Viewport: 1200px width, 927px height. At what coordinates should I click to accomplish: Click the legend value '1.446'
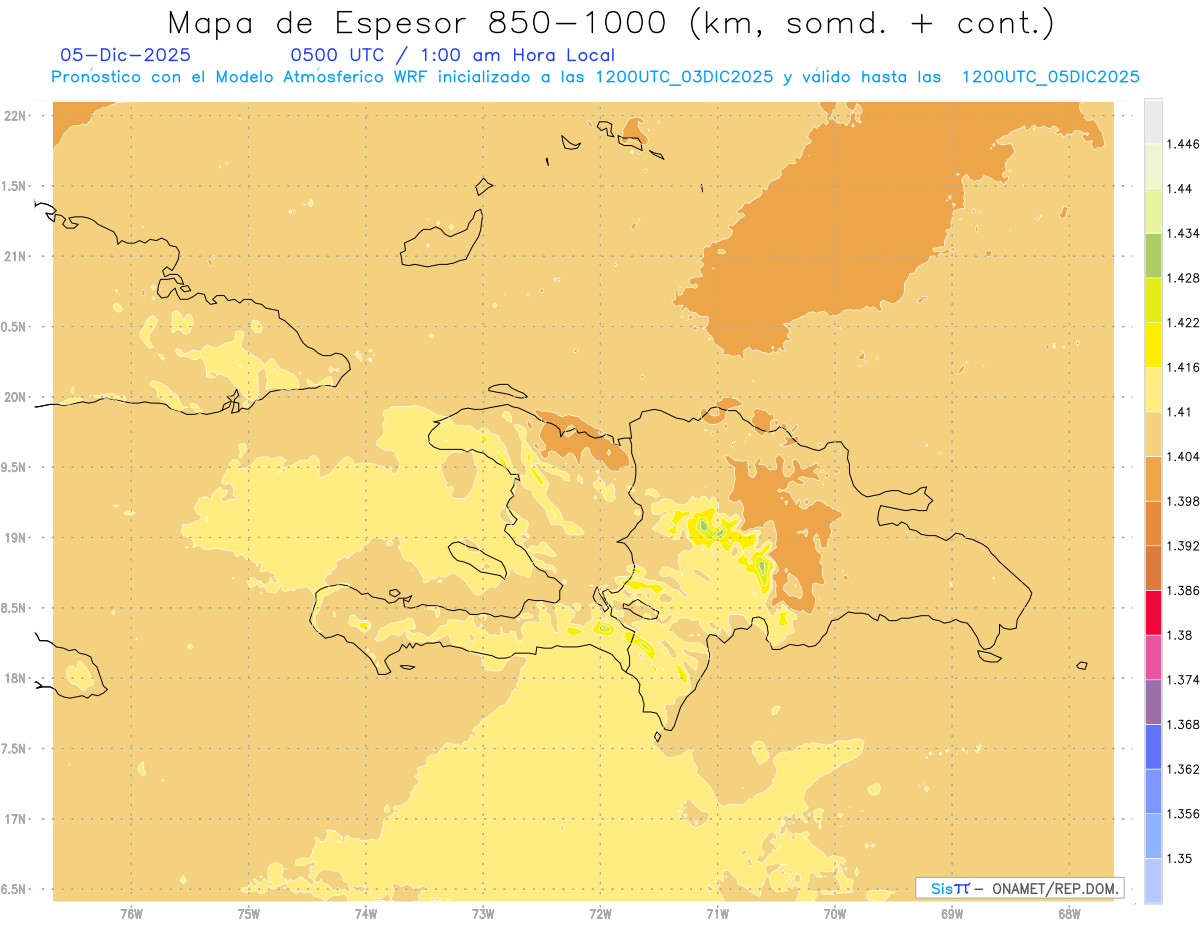coord(1183,144)
